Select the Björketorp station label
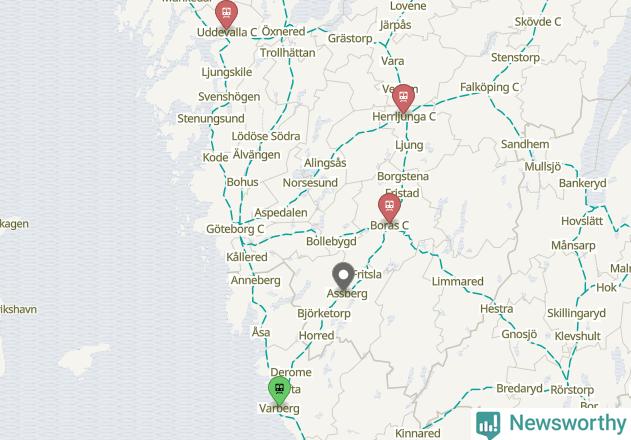The height and width of the screenshot is (440, 631). (324, 314)
